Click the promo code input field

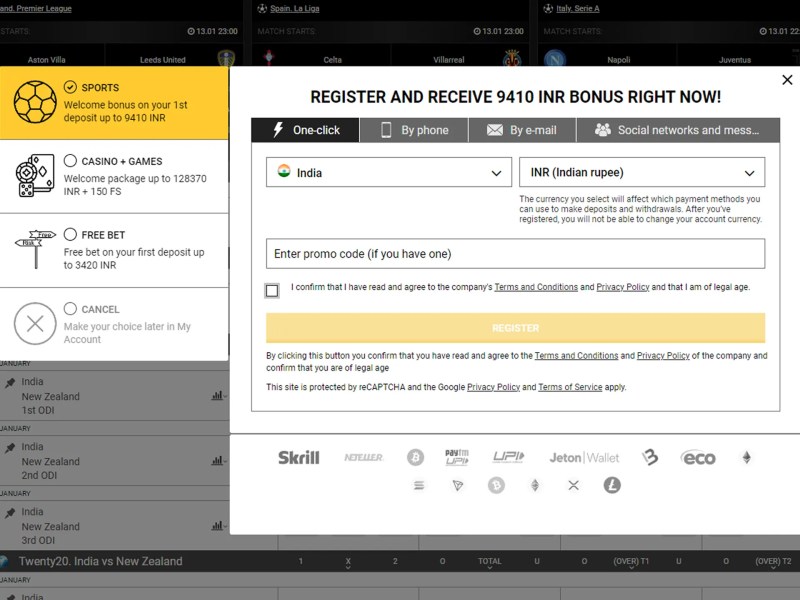point(515,254)
